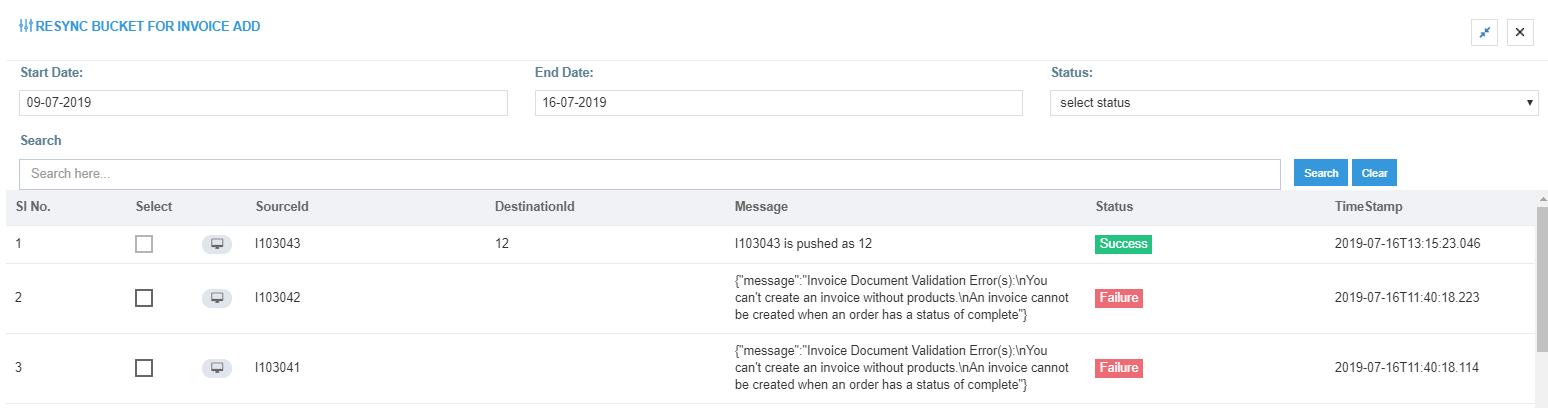
Task: Click the SourceId column header
Action: click(282, 207)
